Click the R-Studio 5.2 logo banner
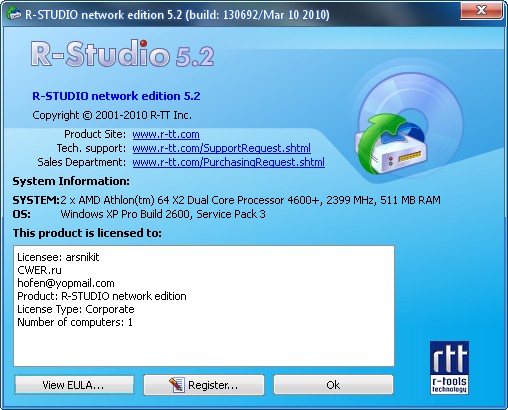 pyautogui.click(x=122, y=53)
